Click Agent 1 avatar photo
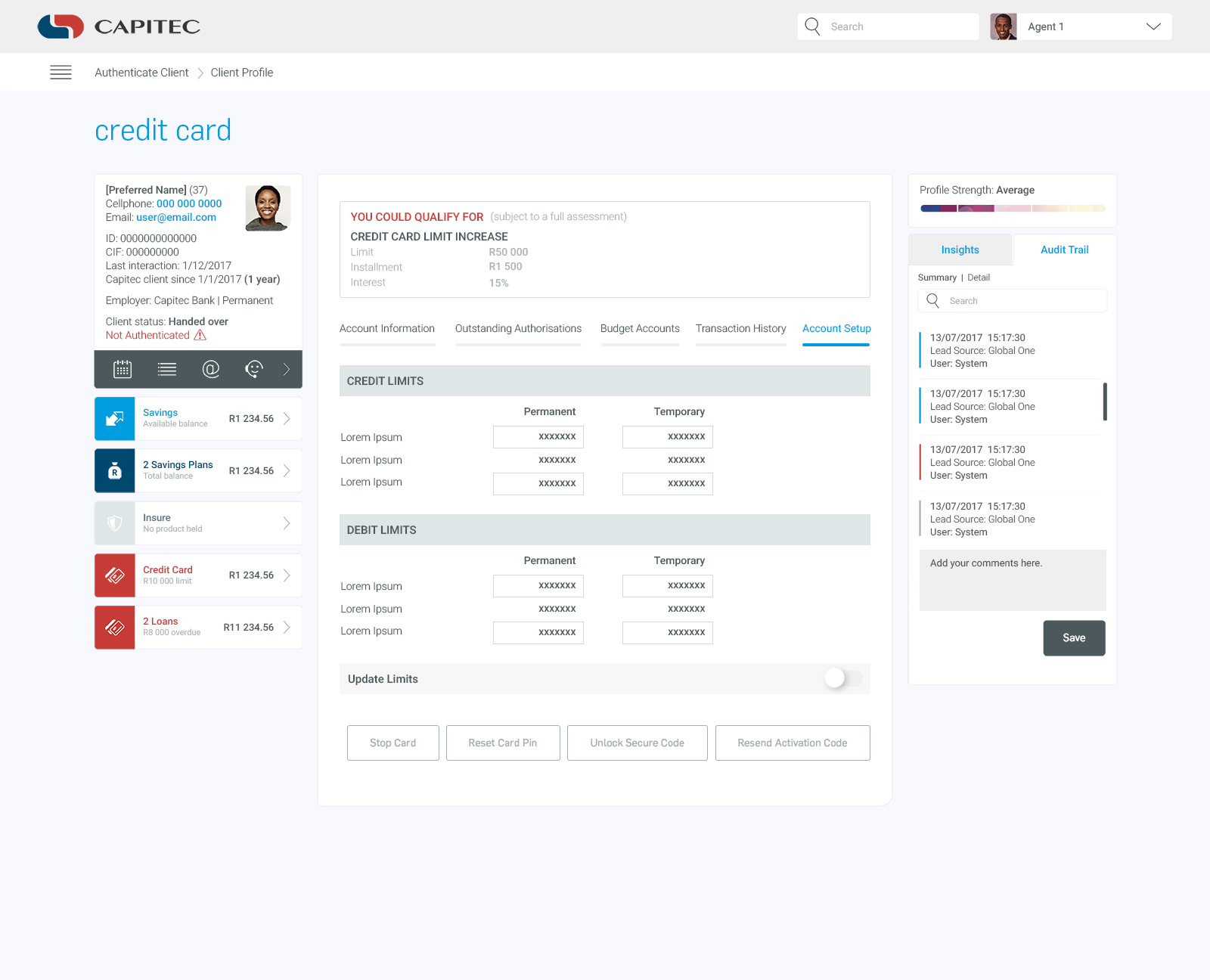Image resolution: width=1210 pixels, height=980 pixels. 1004,26
